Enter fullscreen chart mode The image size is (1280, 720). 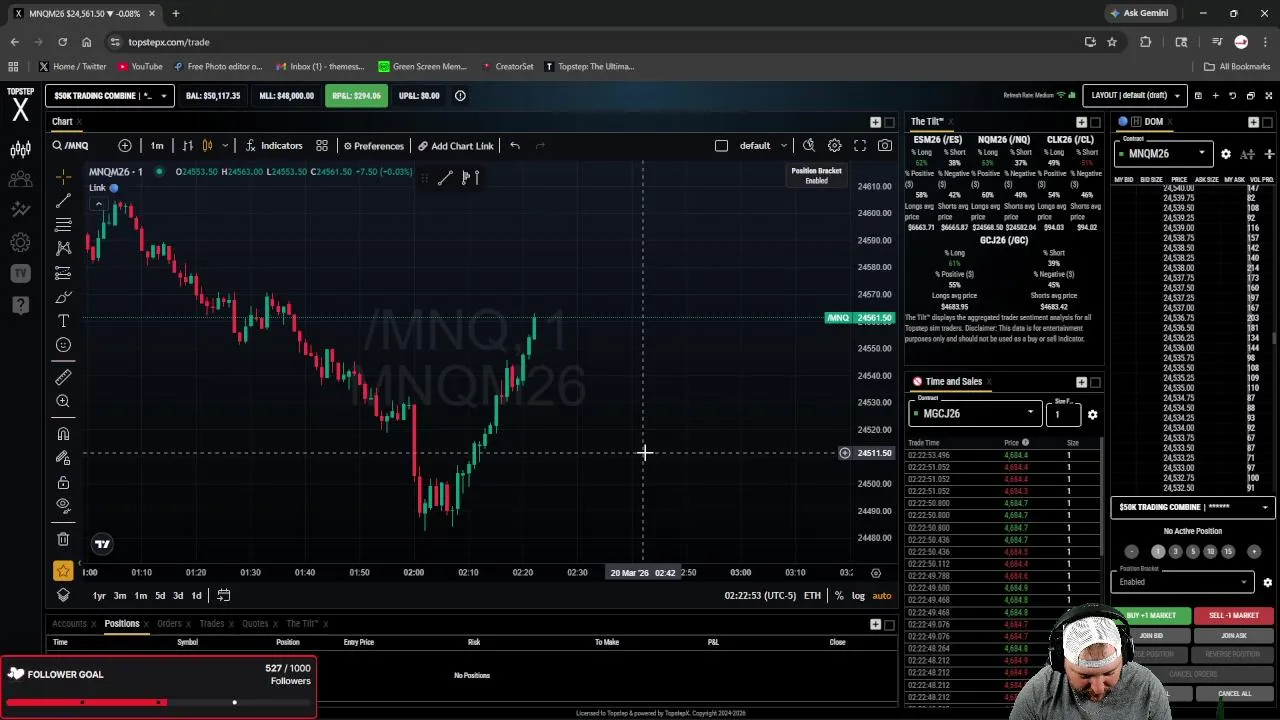[x=860, y=146]
